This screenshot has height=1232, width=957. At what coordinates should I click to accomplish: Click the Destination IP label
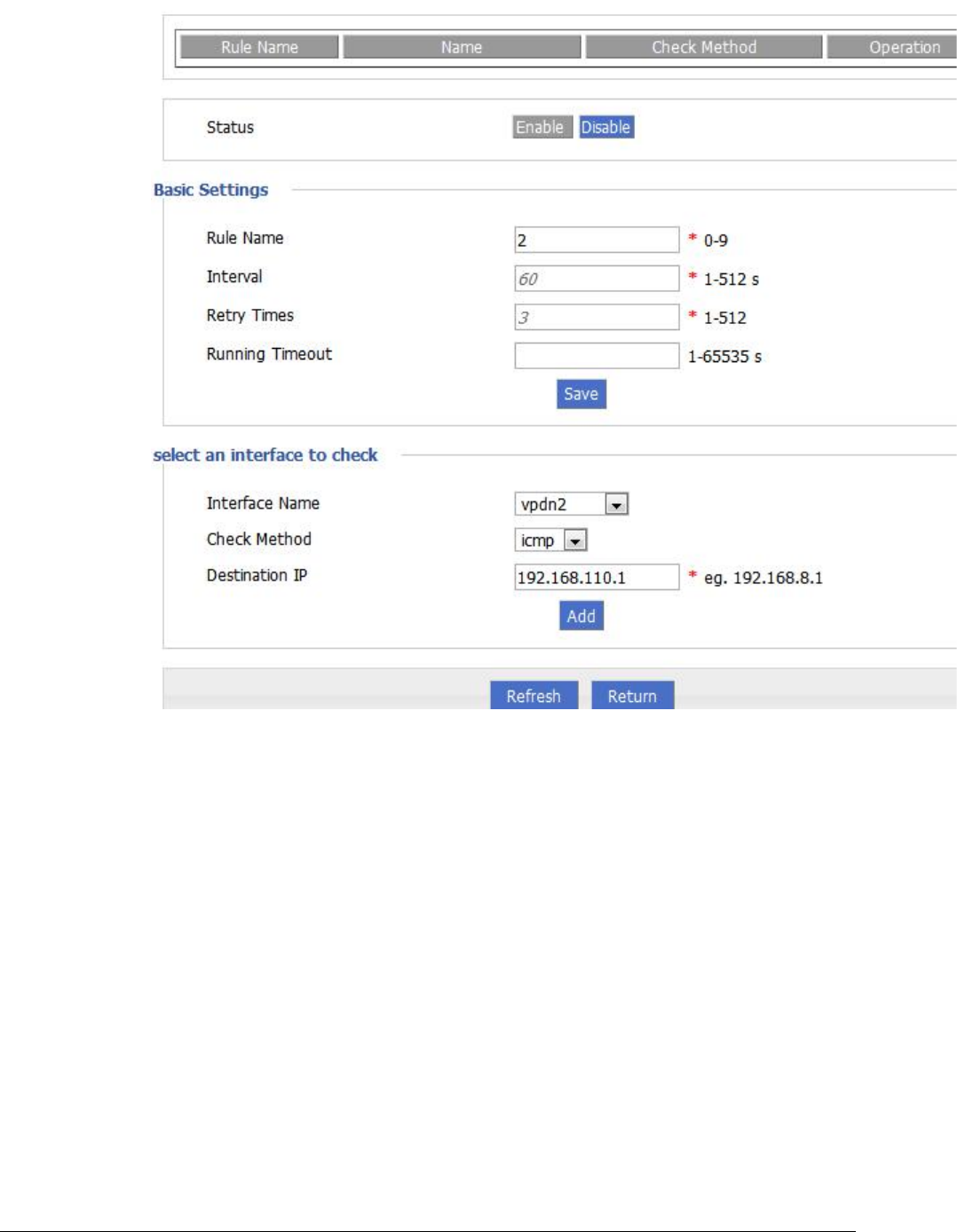coord(257,575)
